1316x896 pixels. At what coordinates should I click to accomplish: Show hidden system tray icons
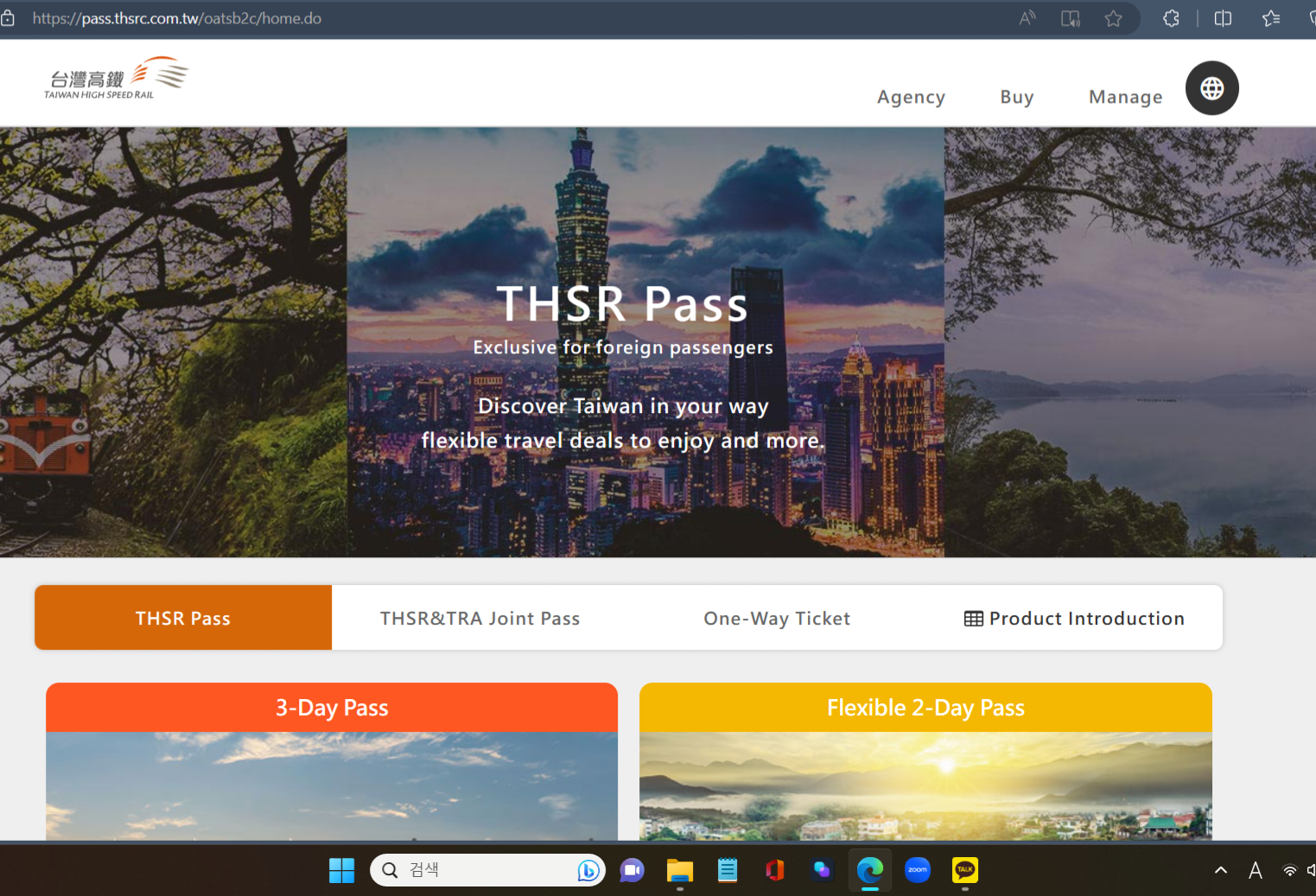click(x=1221, y=870)
